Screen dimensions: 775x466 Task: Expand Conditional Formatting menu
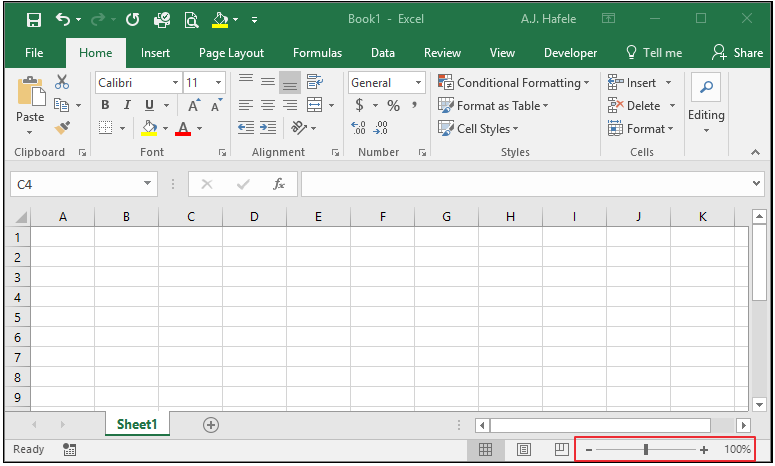coord(514,83)
